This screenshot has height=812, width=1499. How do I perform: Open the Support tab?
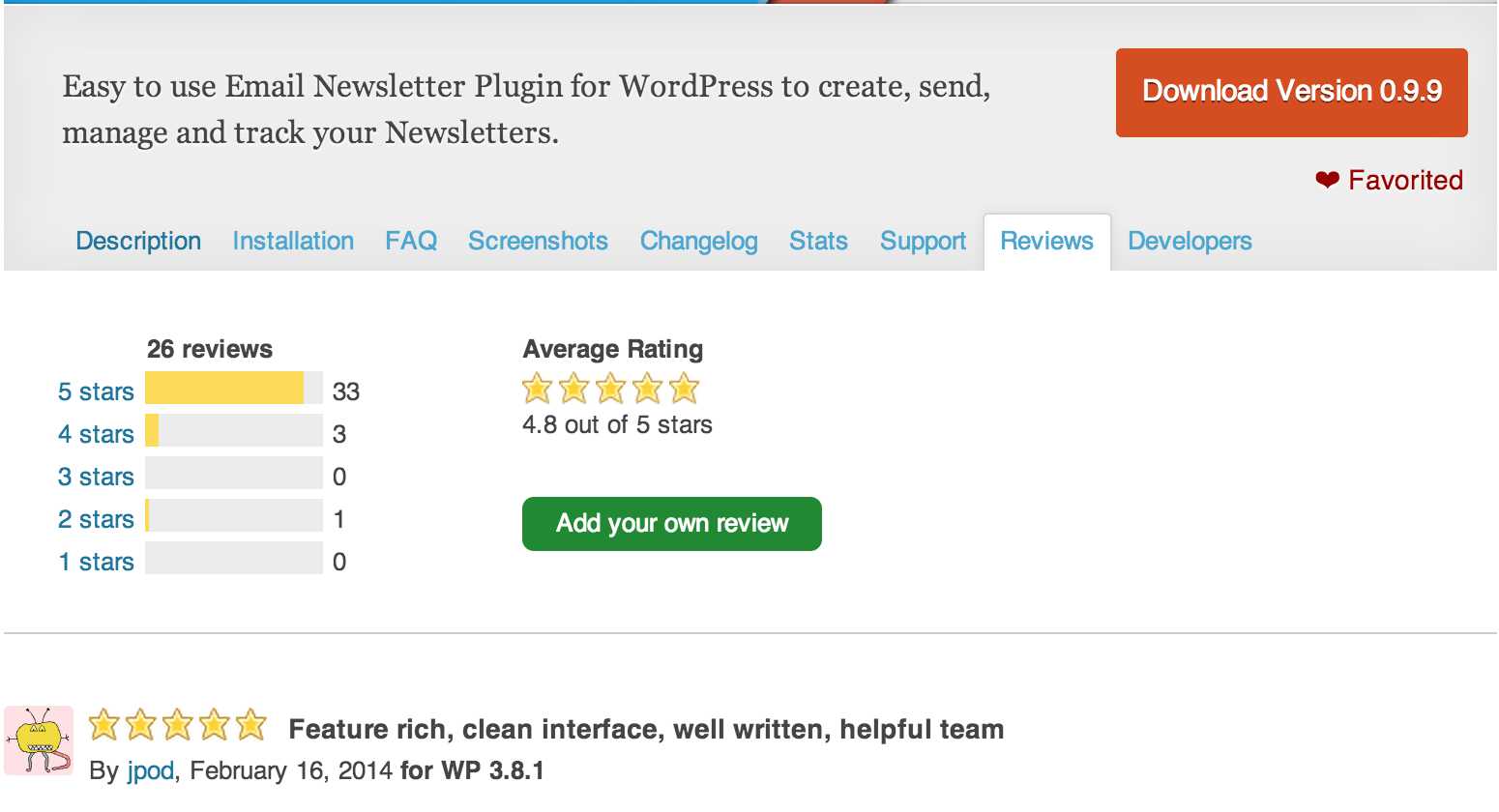(923, 241)
